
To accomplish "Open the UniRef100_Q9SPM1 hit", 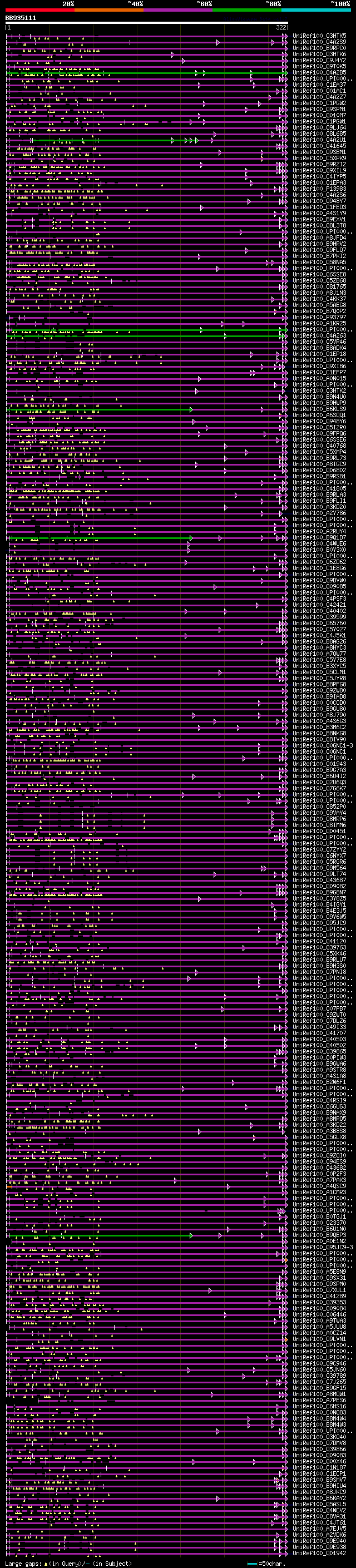I will point(319,110).
